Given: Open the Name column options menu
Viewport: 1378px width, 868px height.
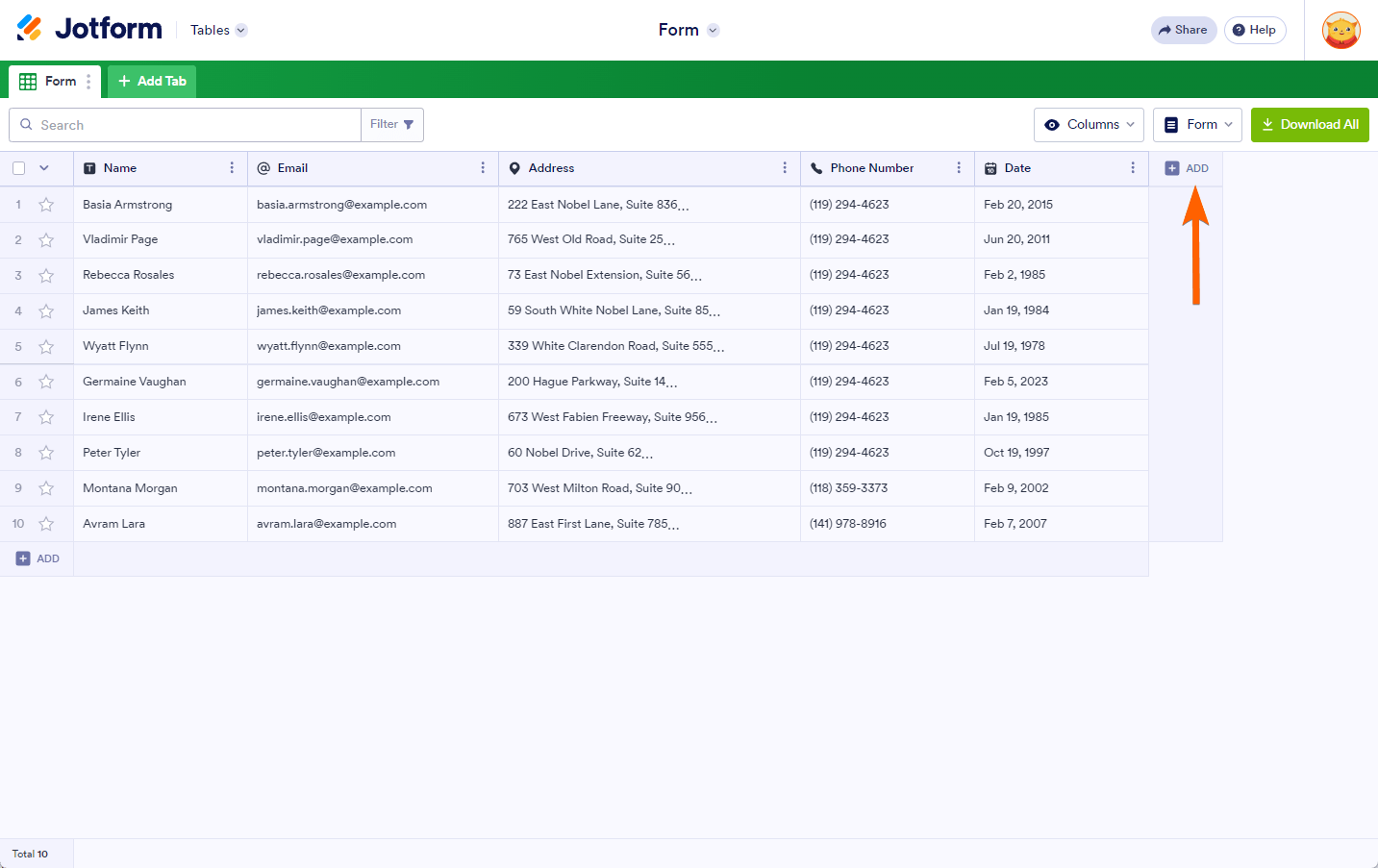Looking at the screenshot, I should (232, 168).
